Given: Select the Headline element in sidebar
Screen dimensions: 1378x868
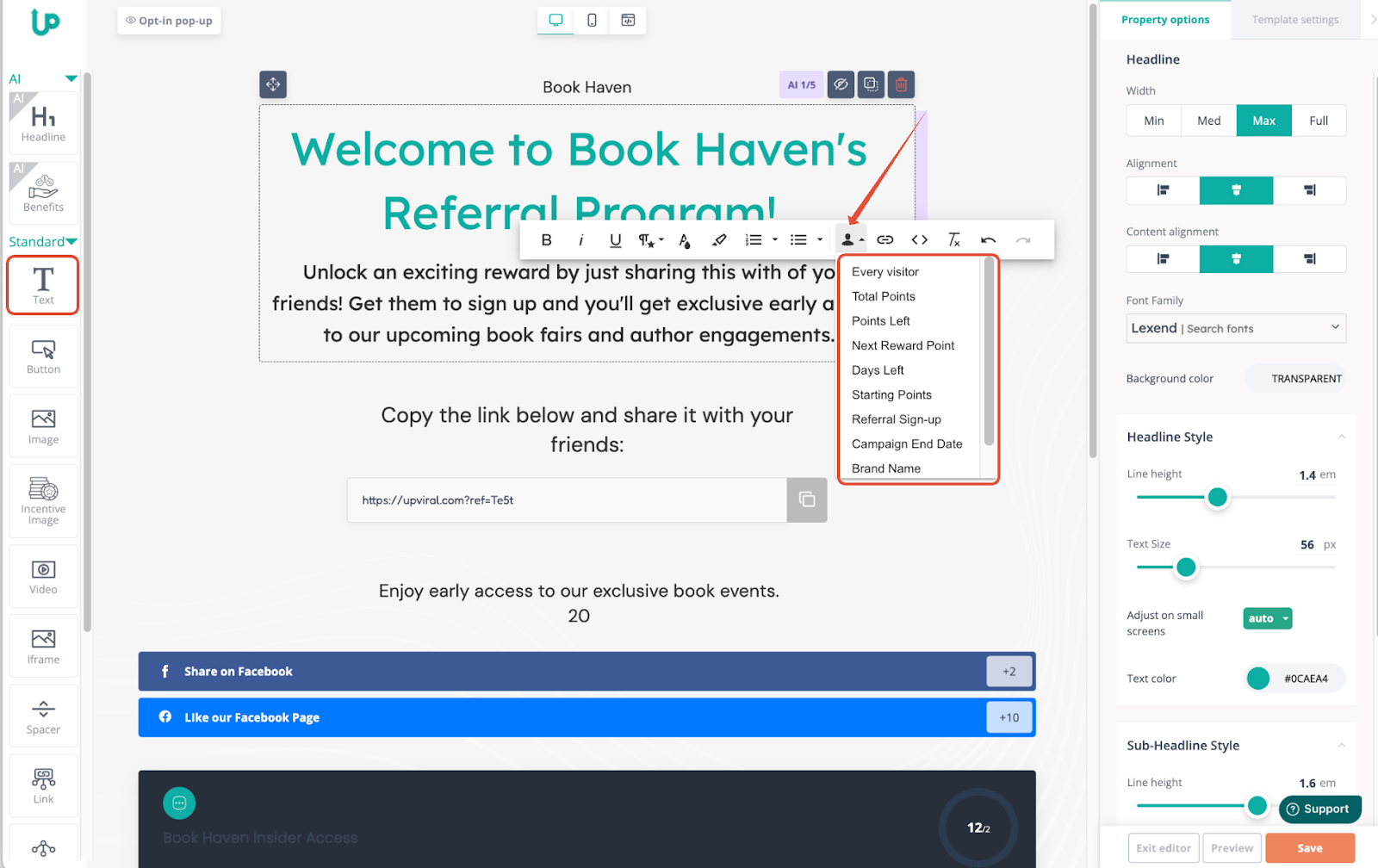Looking at the screenshot, I should pyautogui.click(x=43, y=122).
